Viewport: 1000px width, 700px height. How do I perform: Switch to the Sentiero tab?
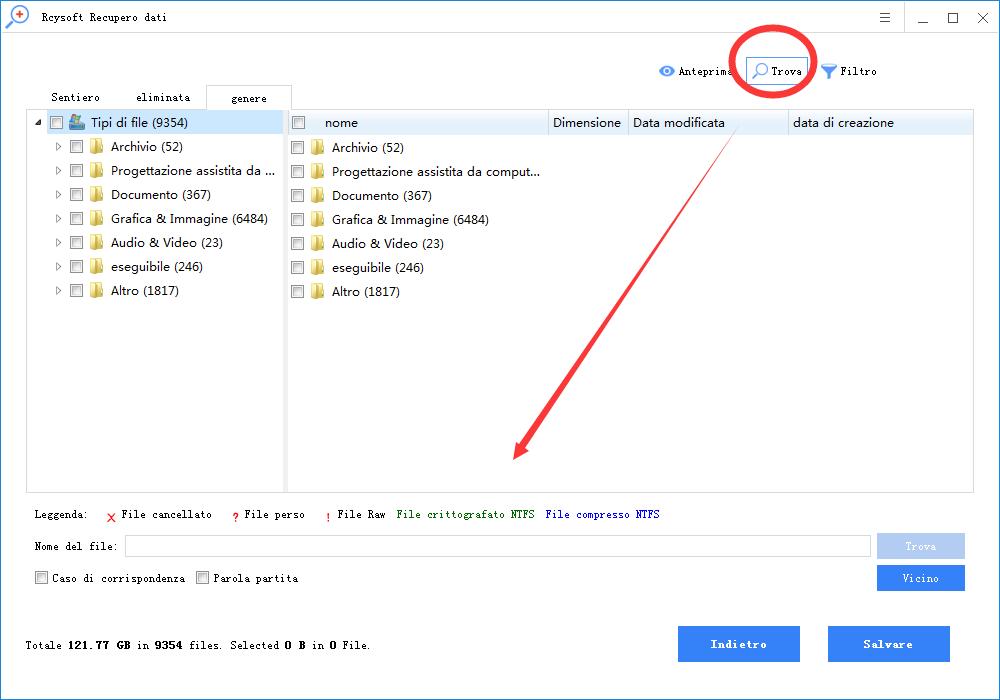point(75,98)
